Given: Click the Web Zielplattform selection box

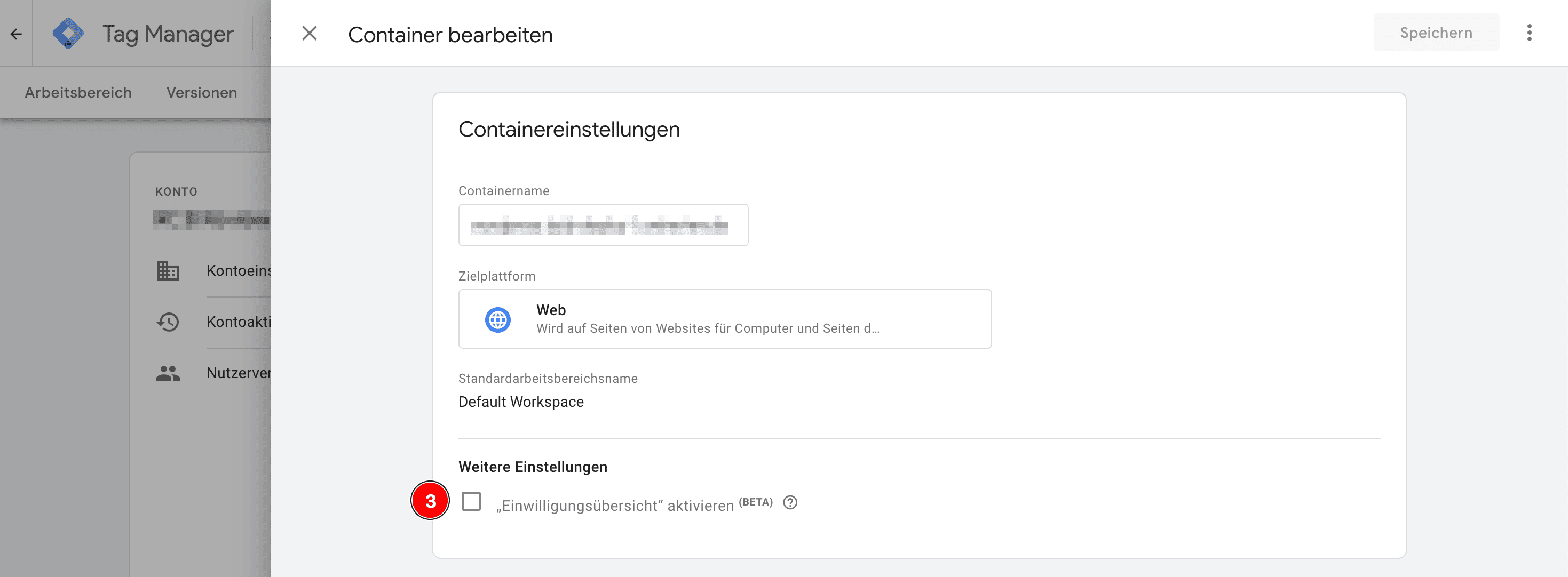Looking at the screenshot, I should click(724, 318).
